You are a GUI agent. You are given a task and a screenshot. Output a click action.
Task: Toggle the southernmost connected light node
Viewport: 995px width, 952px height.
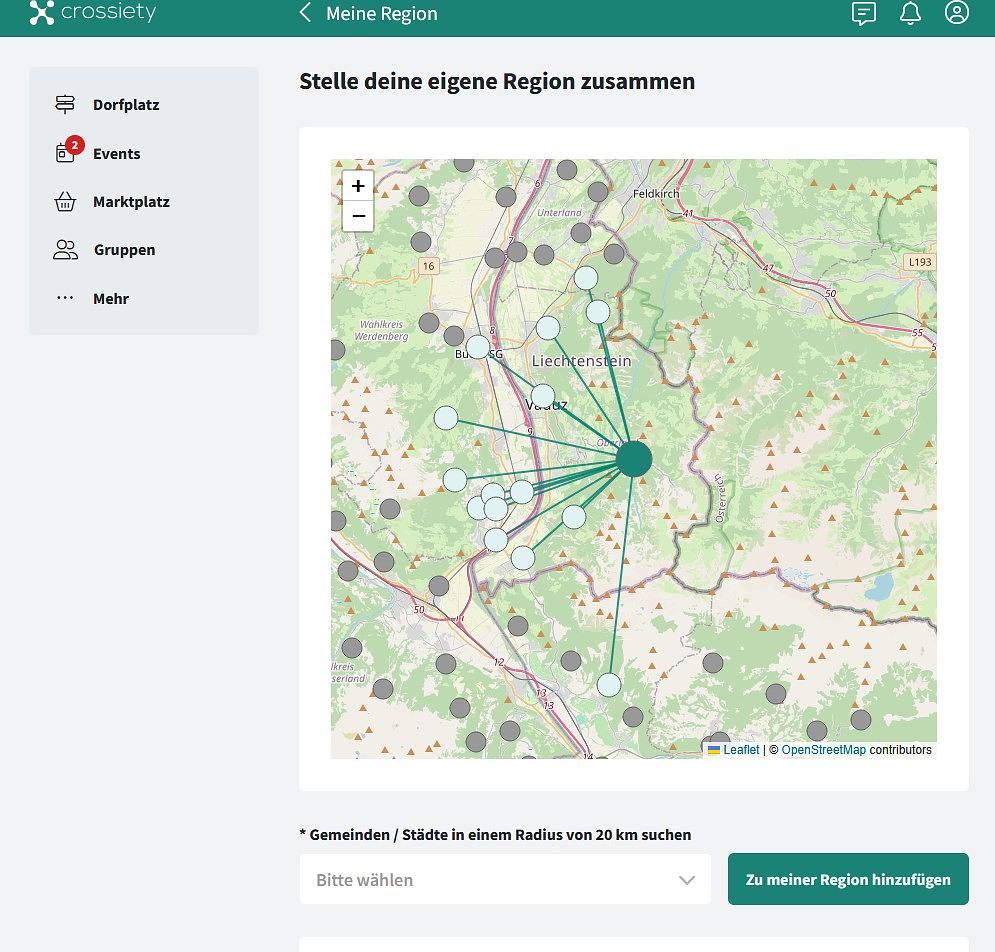(609, 685)
